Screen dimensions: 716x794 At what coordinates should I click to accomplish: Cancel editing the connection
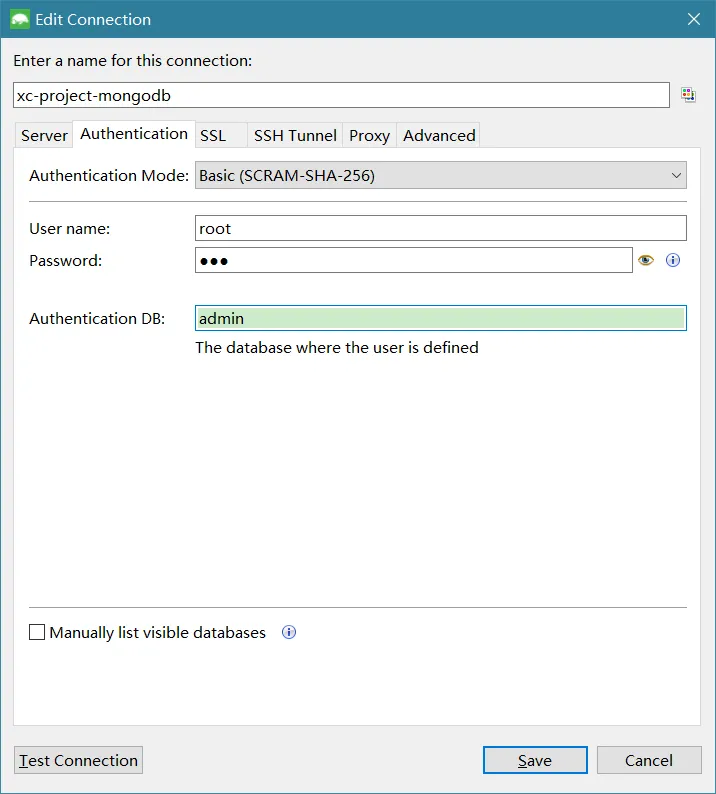pyautogui.click(x=648, y=760)
